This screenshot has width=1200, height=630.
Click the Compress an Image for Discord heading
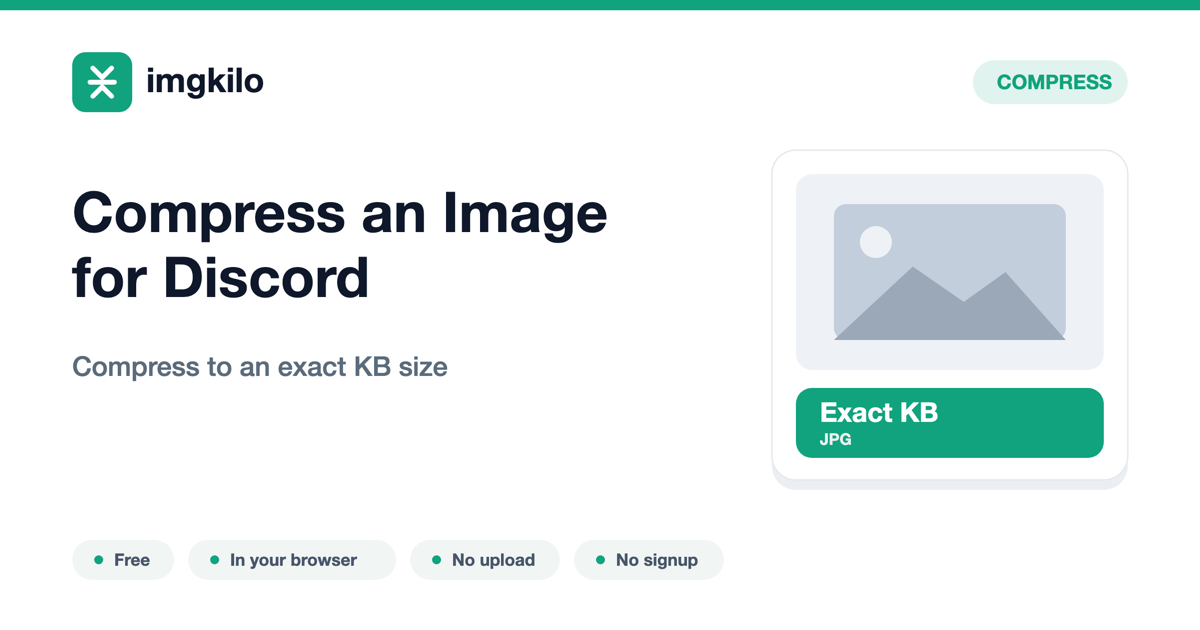click(340, 245)
